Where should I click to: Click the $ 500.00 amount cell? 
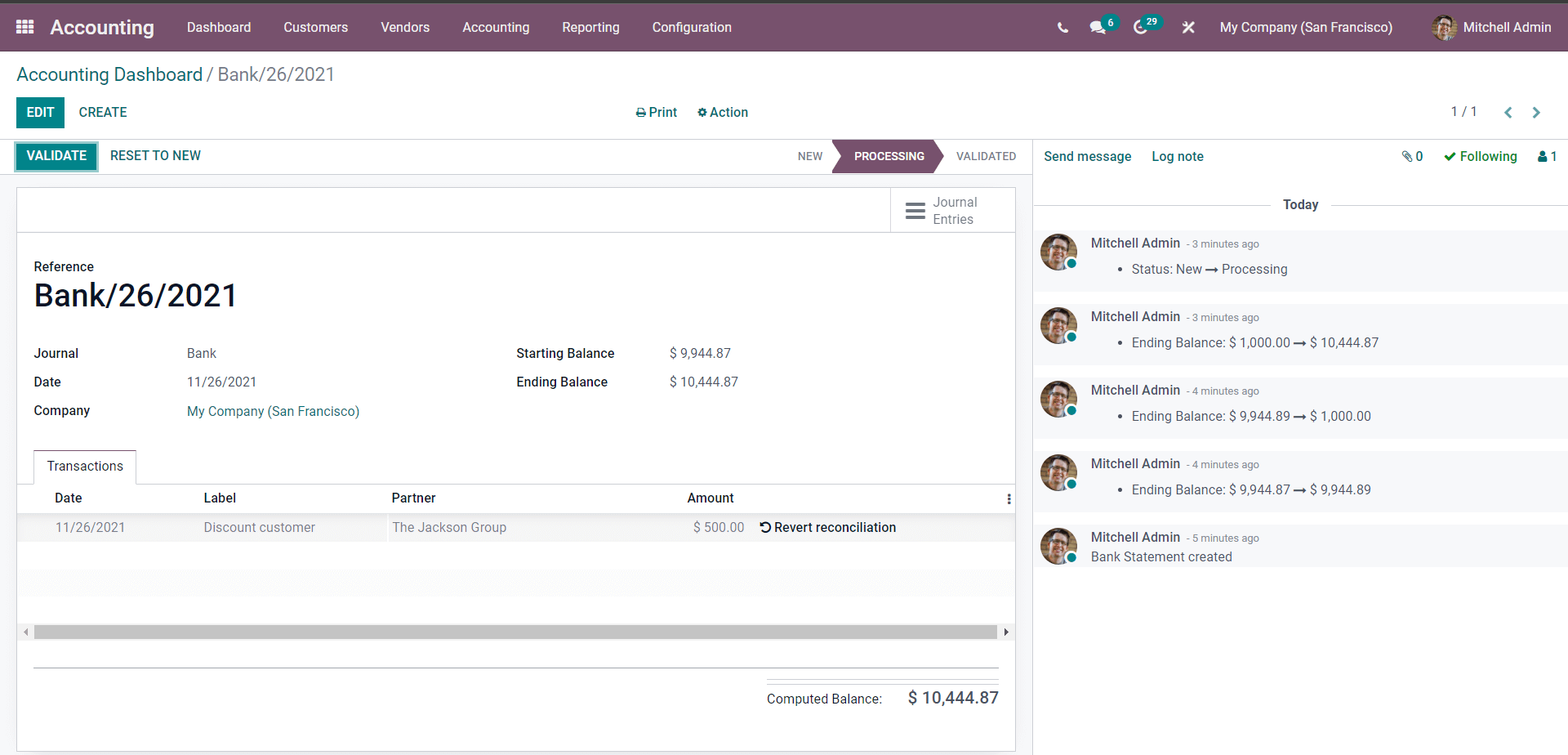pyautogui.click(x=719, y=528)
